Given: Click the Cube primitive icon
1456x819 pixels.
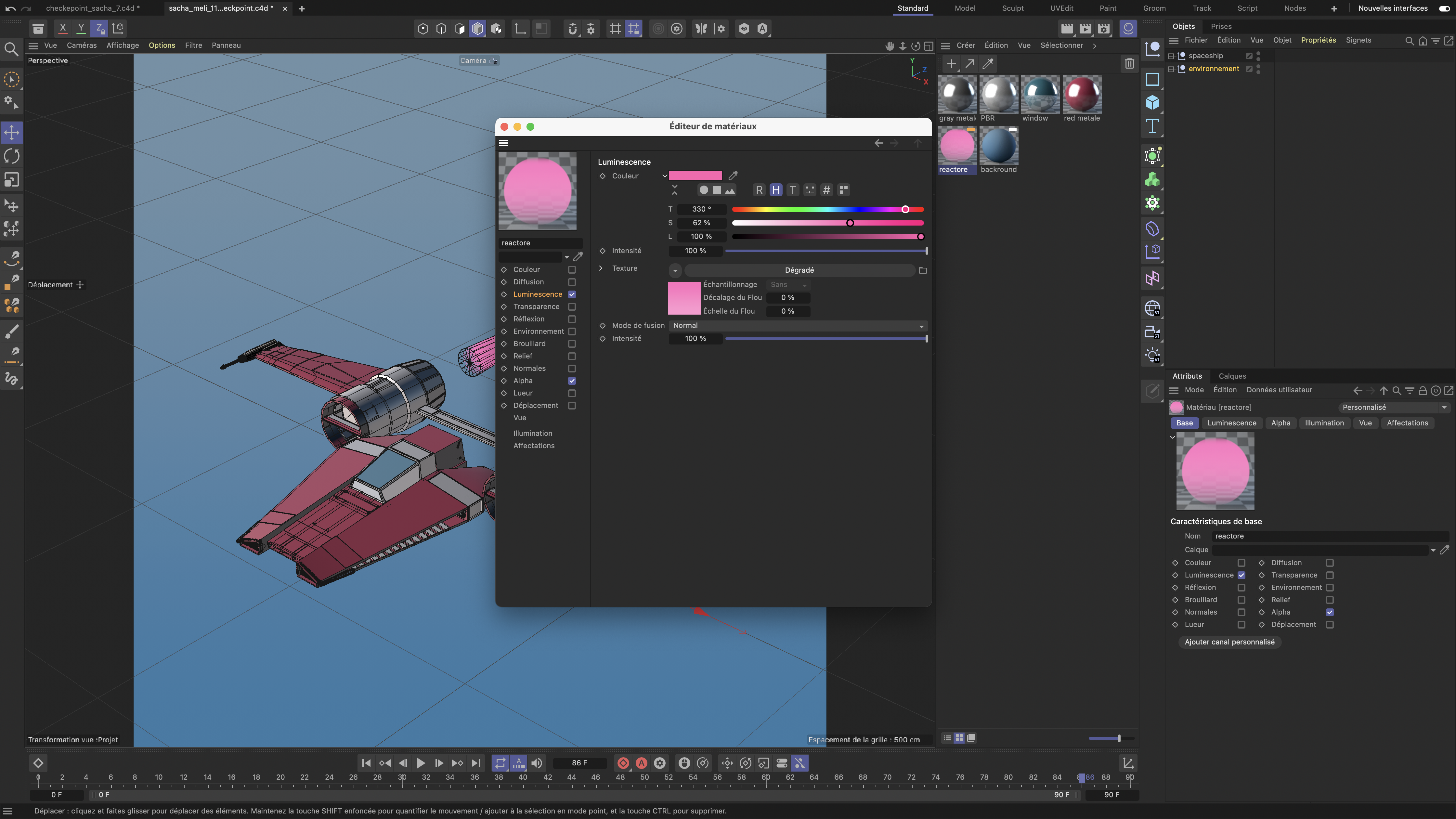Looking at the screenshot, I should 1152,103.
